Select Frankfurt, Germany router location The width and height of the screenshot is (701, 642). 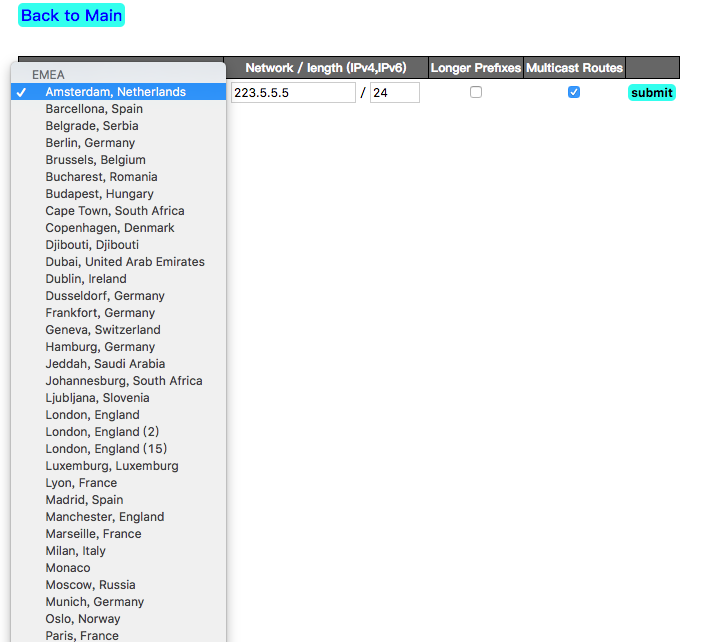100,313
